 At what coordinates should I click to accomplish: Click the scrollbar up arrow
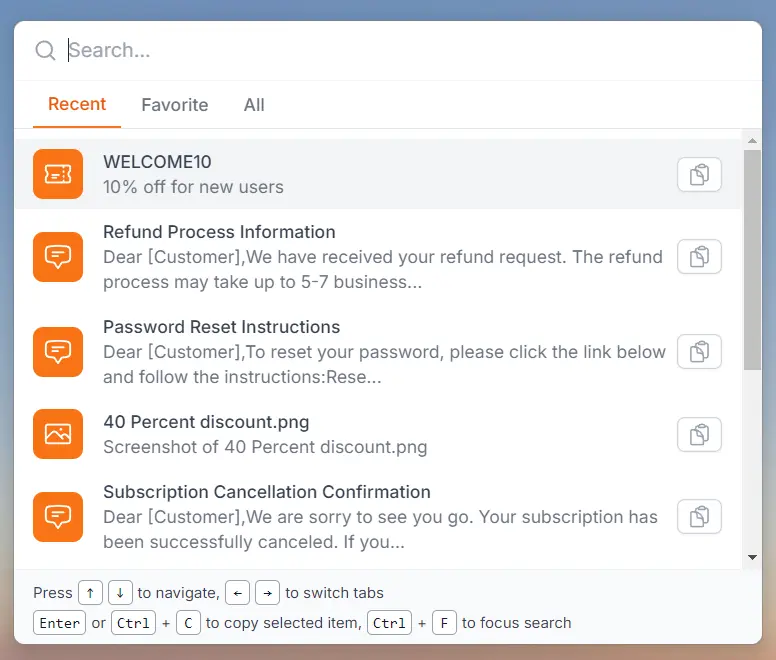[752, 141]
